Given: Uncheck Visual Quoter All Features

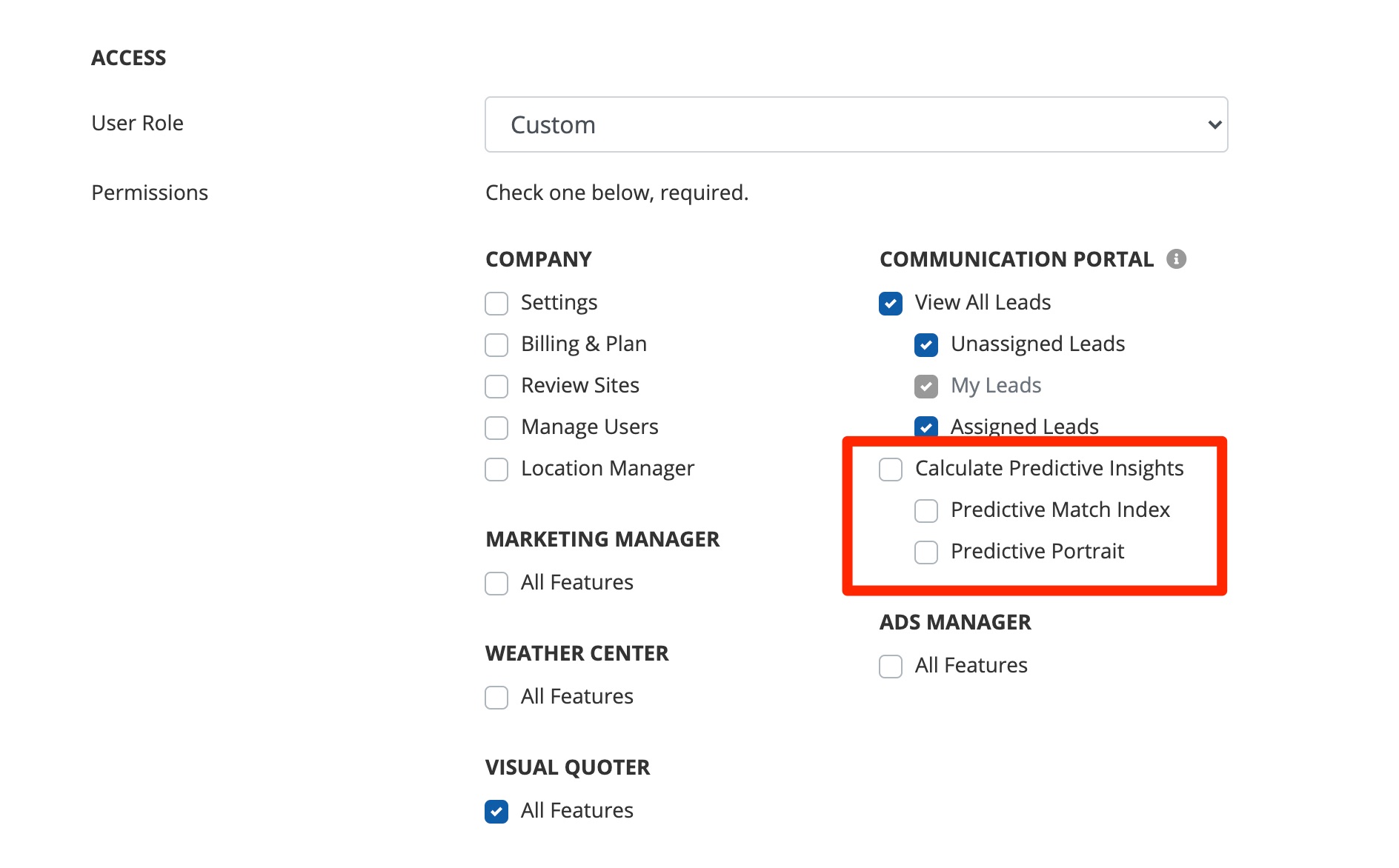Looking at the screenshot, I should click(496, 812).
